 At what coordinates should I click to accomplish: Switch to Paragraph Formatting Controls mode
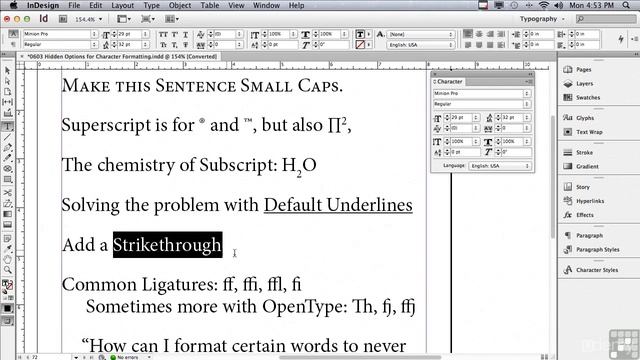click(x=13, y=44)
